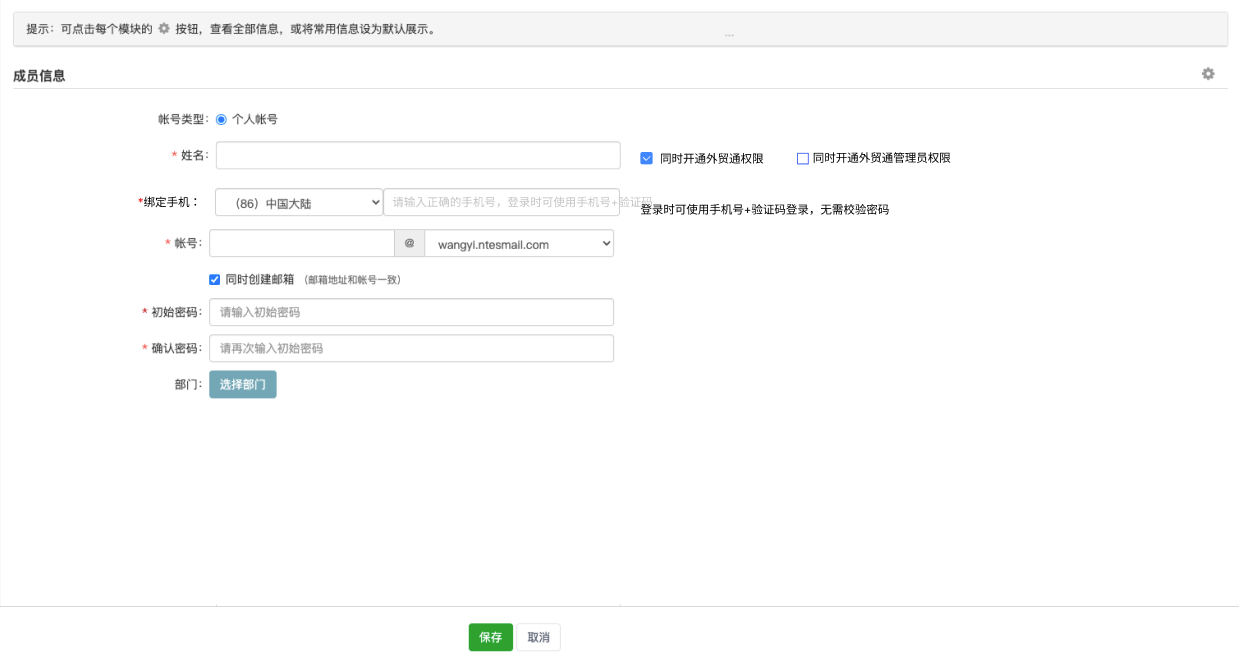Viewport: 1239px width, 658px height.
Task: Click the 选择部门 button
Action: point(242,385)
